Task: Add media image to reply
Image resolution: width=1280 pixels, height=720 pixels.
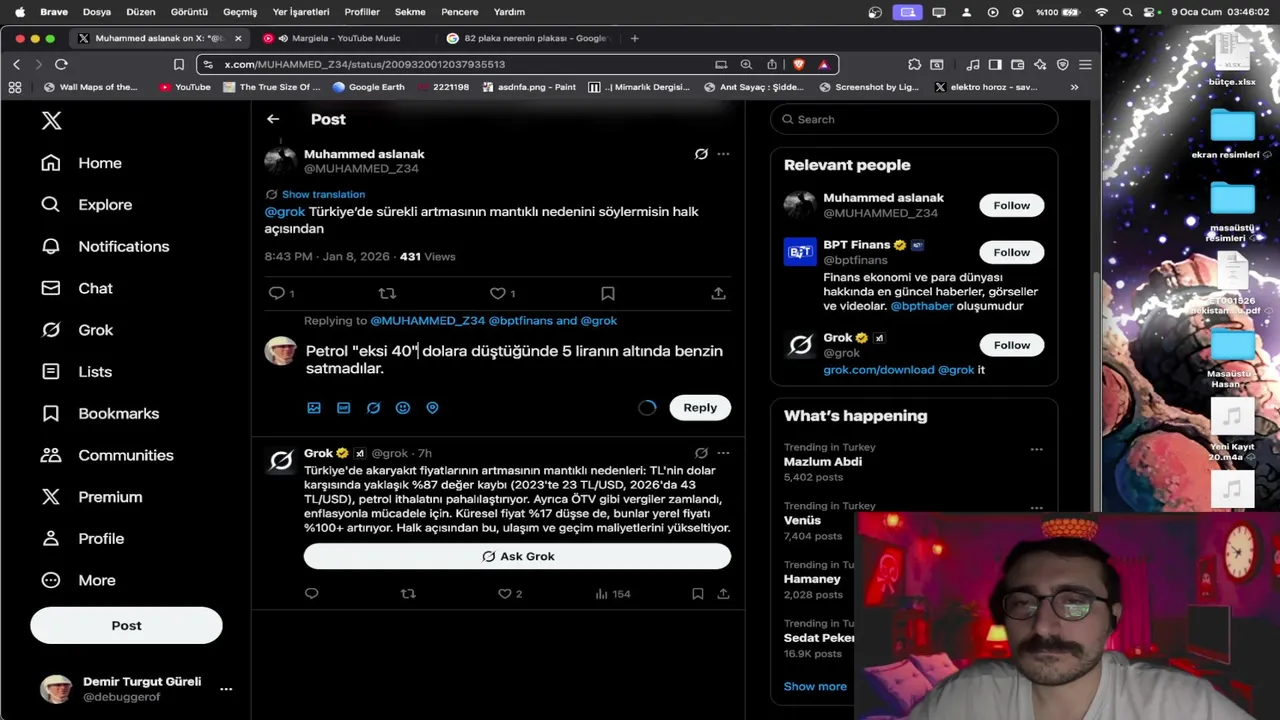Action: (x=314, y=408)
